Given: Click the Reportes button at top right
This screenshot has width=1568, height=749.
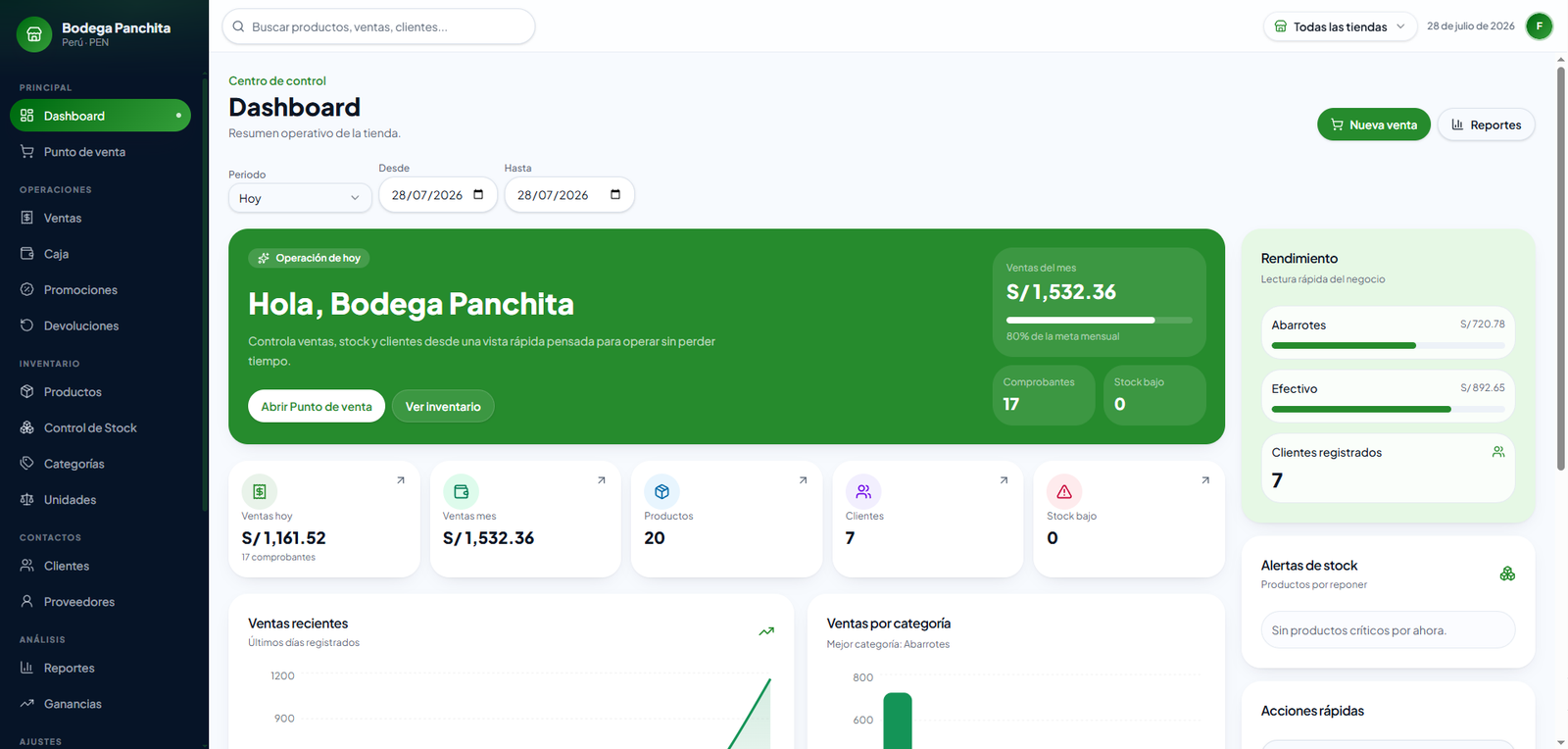Looking at the screenshot, I should (x=1486, y=125).
